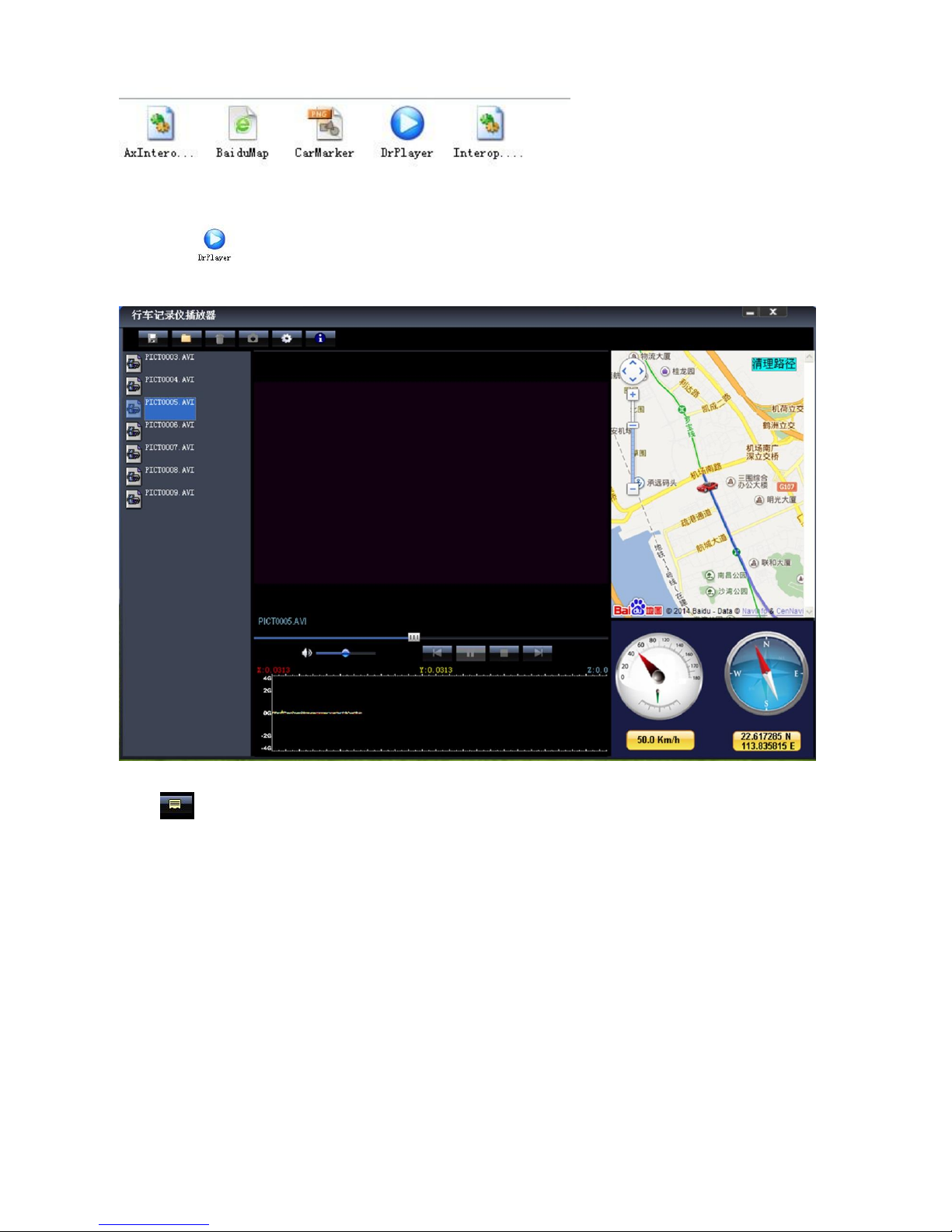The height and width of the screenshot is (1232, 952).
Task: Click the volume slider knob
Action: click(x=346, y=653)
